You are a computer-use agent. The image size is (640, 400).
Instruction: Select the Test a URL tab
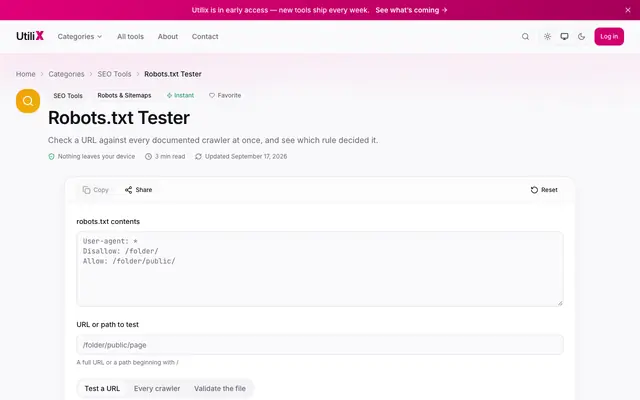click(102, 389)
